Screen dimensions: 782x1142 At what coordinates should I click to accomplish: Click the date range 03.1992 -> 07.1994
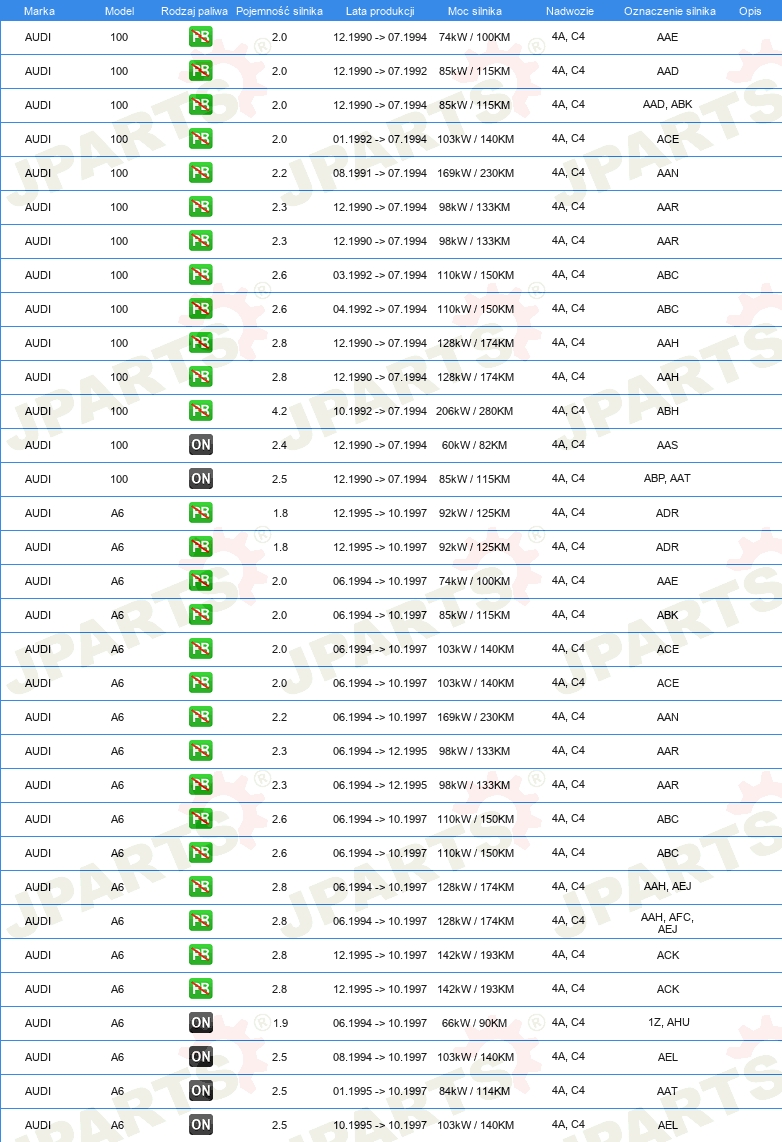pos(380,275)
